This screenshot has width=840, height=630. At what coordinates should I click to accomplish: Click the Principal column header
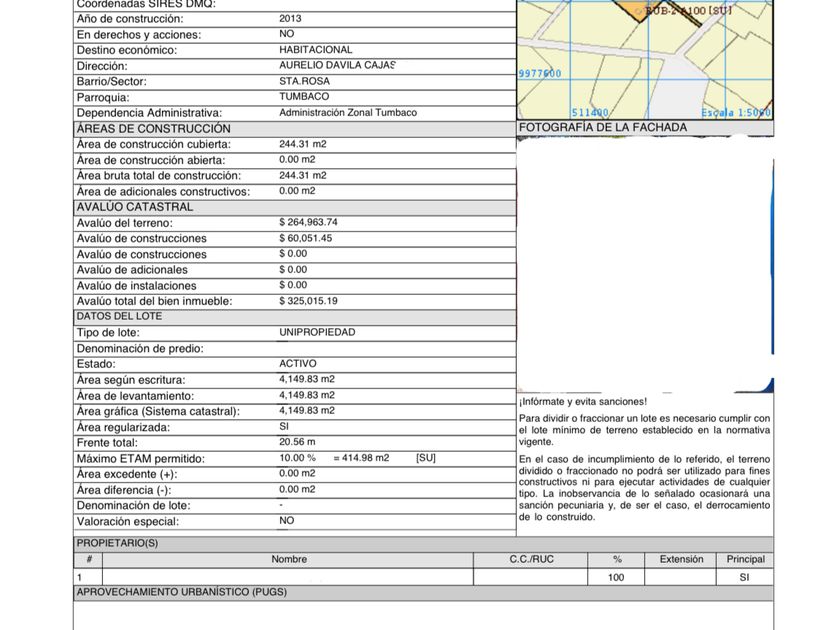pyautogui.click(x=746, y=559)
